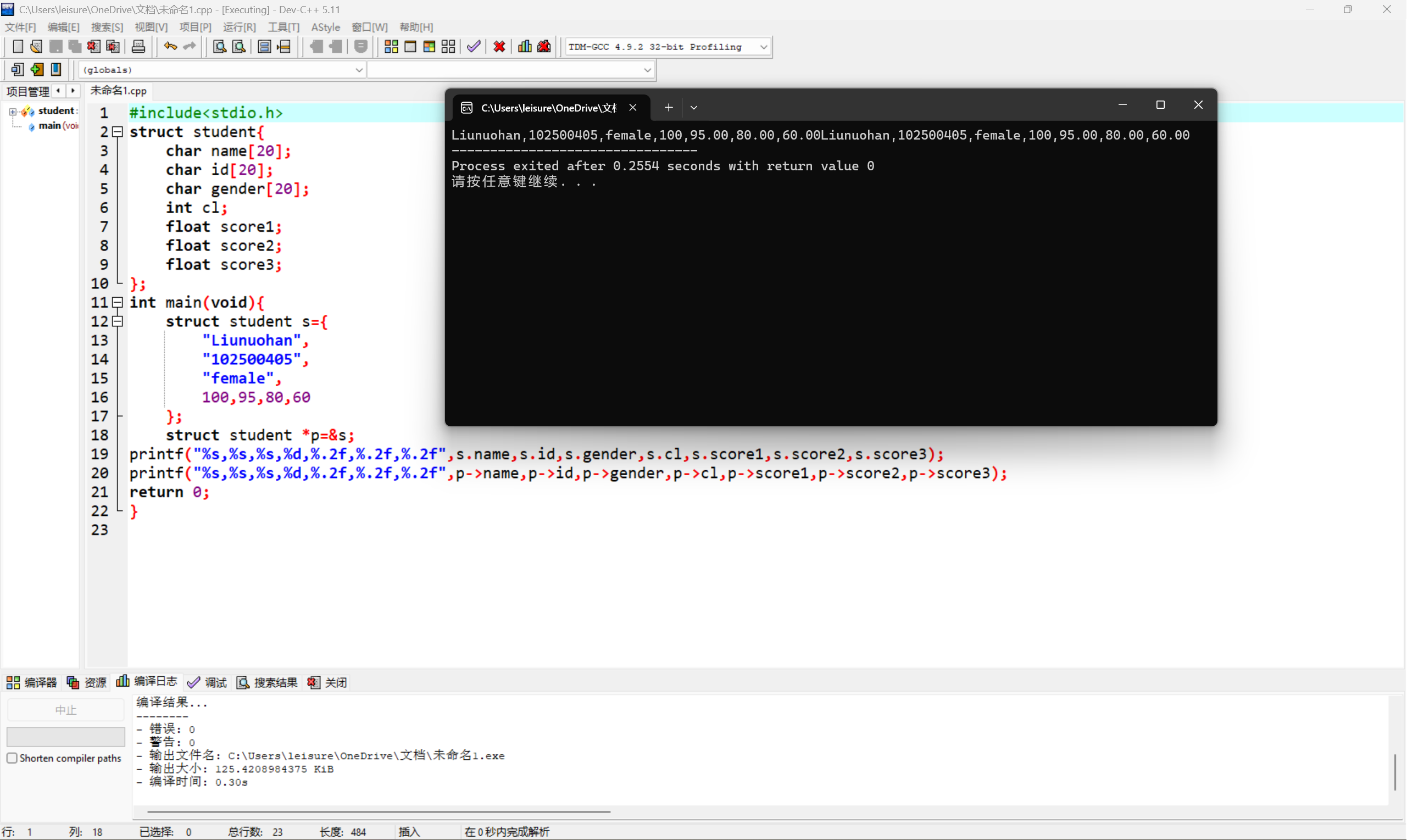
Task: Abort compilation with the red X icon
Action: click(499, 46)
